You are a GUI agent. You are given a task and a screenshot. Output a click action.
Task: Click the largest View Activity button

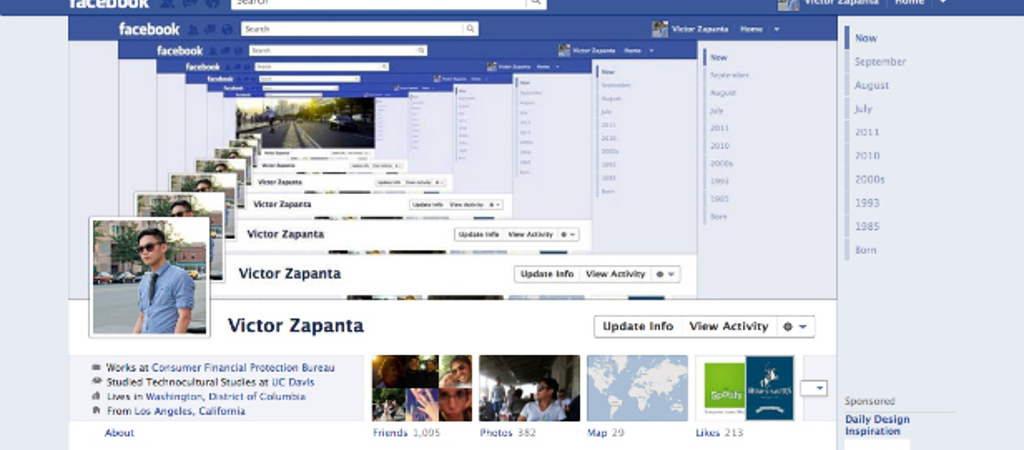pyautogui.click(x=729, y=327)
